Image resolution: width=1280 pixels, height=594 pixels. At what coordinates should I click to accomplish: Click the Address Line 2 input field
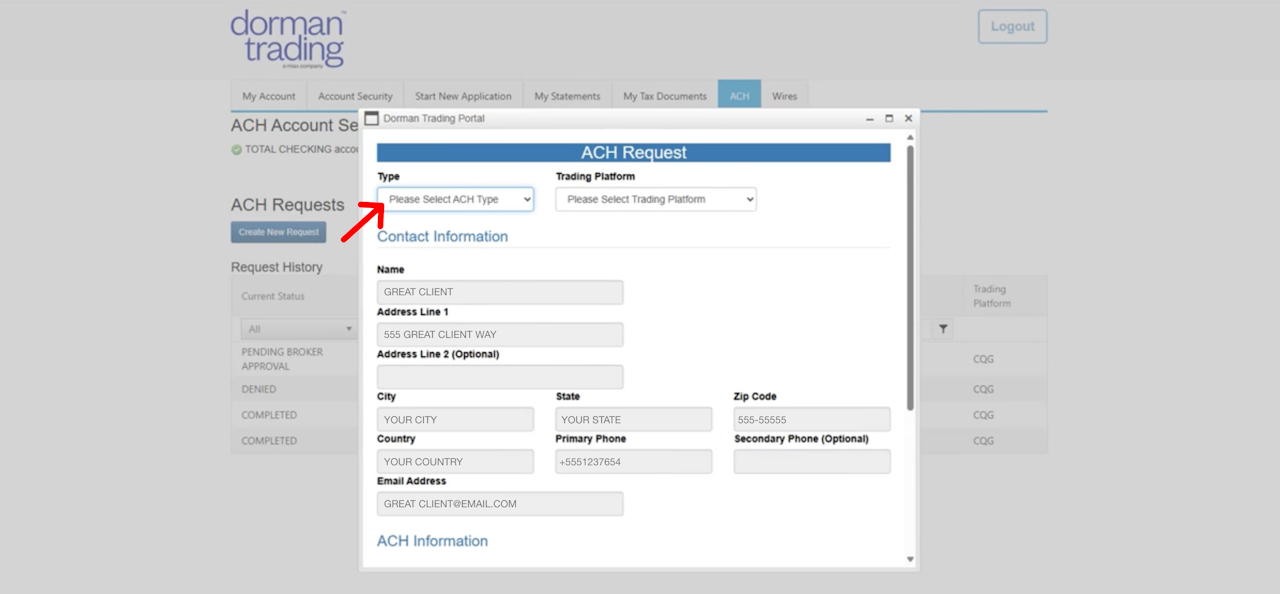[x=500, y=377]
